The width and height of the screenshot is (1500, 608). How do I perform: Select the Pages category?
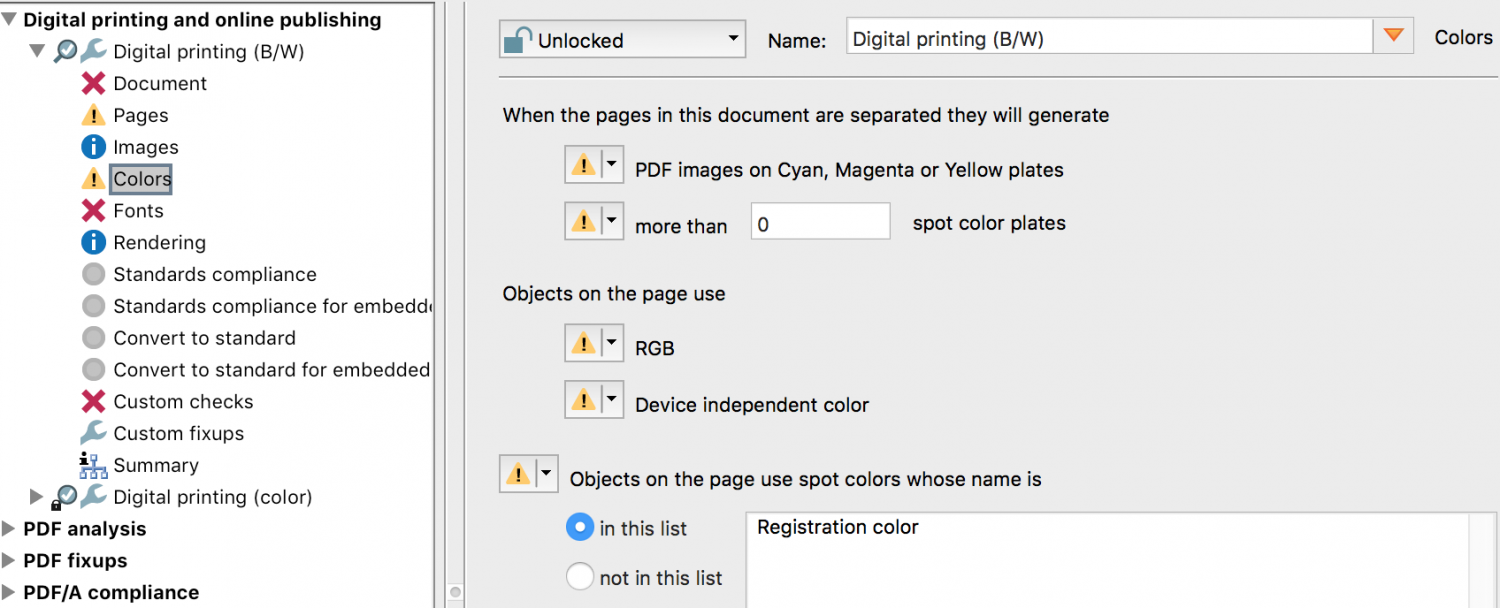click(141, 115)
